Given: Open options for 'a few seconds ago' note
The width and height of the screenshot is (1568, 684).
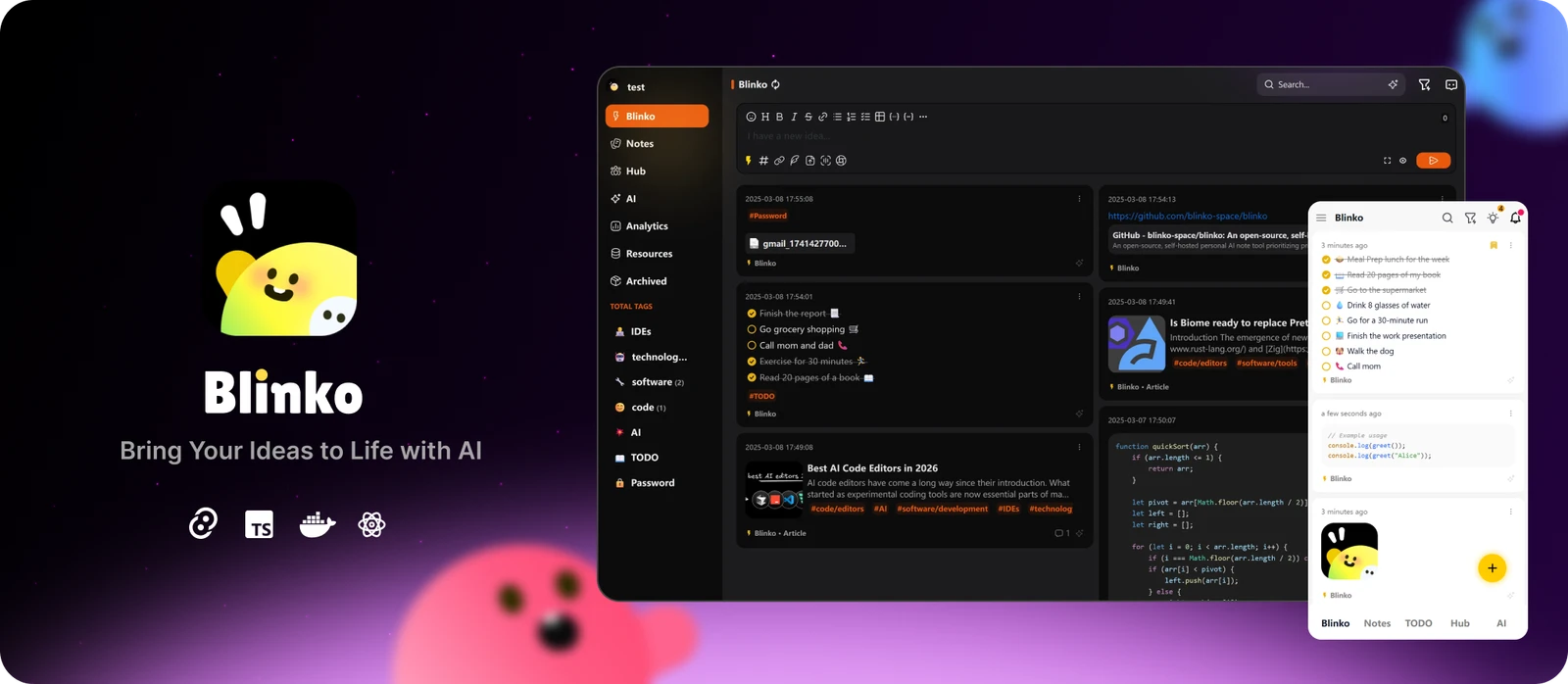Looking at the screenshot, I should tap(1510, 414).
